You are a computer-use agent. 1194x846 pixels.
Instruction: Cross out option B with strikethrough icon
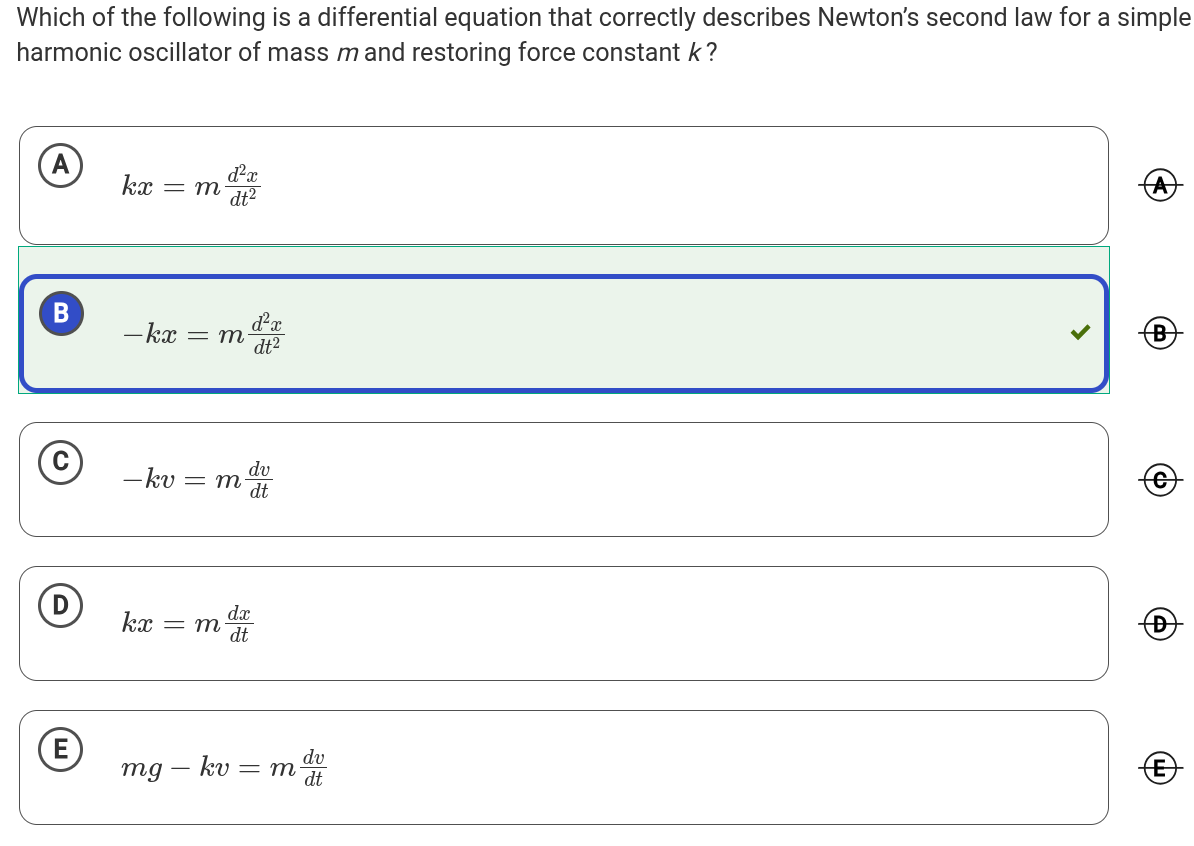pyautogui.click(x=1159, y=333)
